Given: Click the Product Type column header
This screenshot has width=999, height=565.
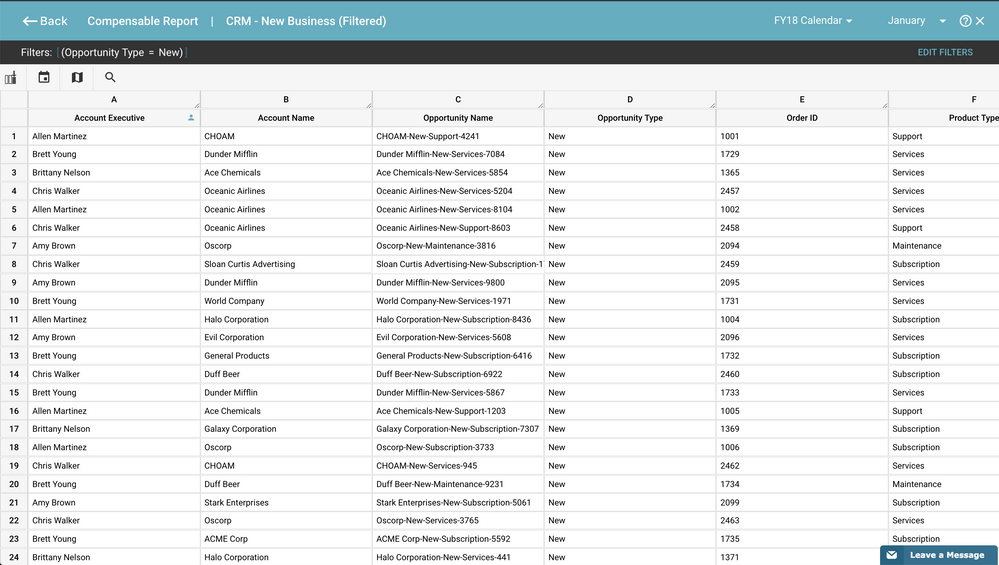Looking at the screenshot, I should (x=944, y=118).
